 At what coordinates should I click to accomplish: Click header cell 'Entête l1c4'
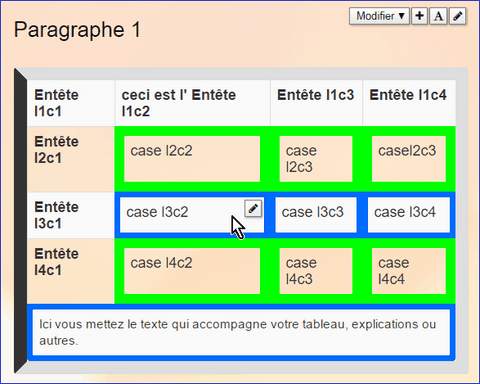tap(409, 103)
